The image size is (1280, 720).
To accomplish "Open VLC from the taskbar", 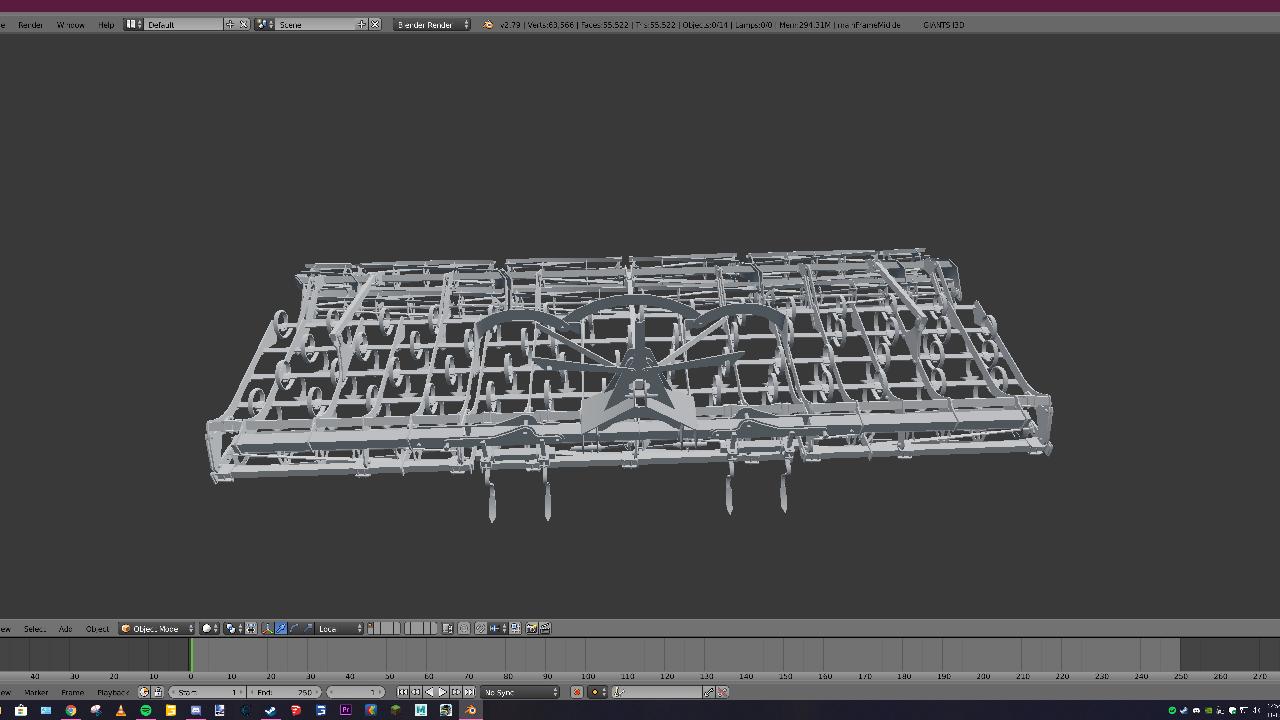I will click(x=120, y=710).
